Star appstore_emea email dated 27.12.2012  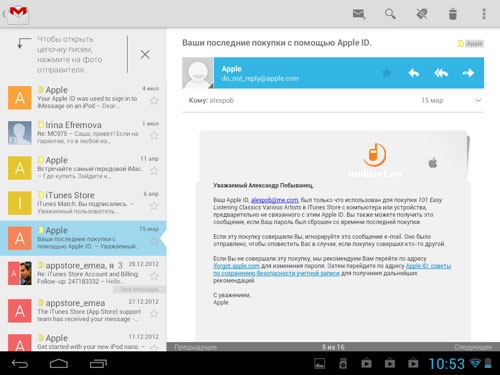click(154, 313)
